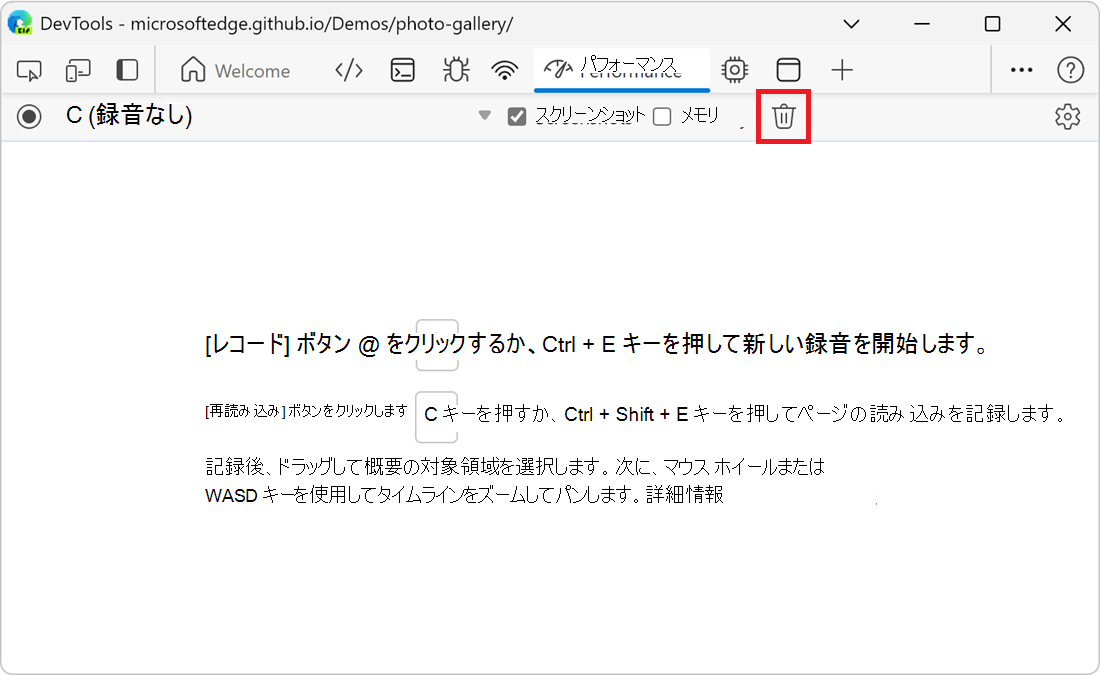The image size is (1100, 675).
Task: Disable the スクリーンショット checkbox
Action: [x=516, y=116]
